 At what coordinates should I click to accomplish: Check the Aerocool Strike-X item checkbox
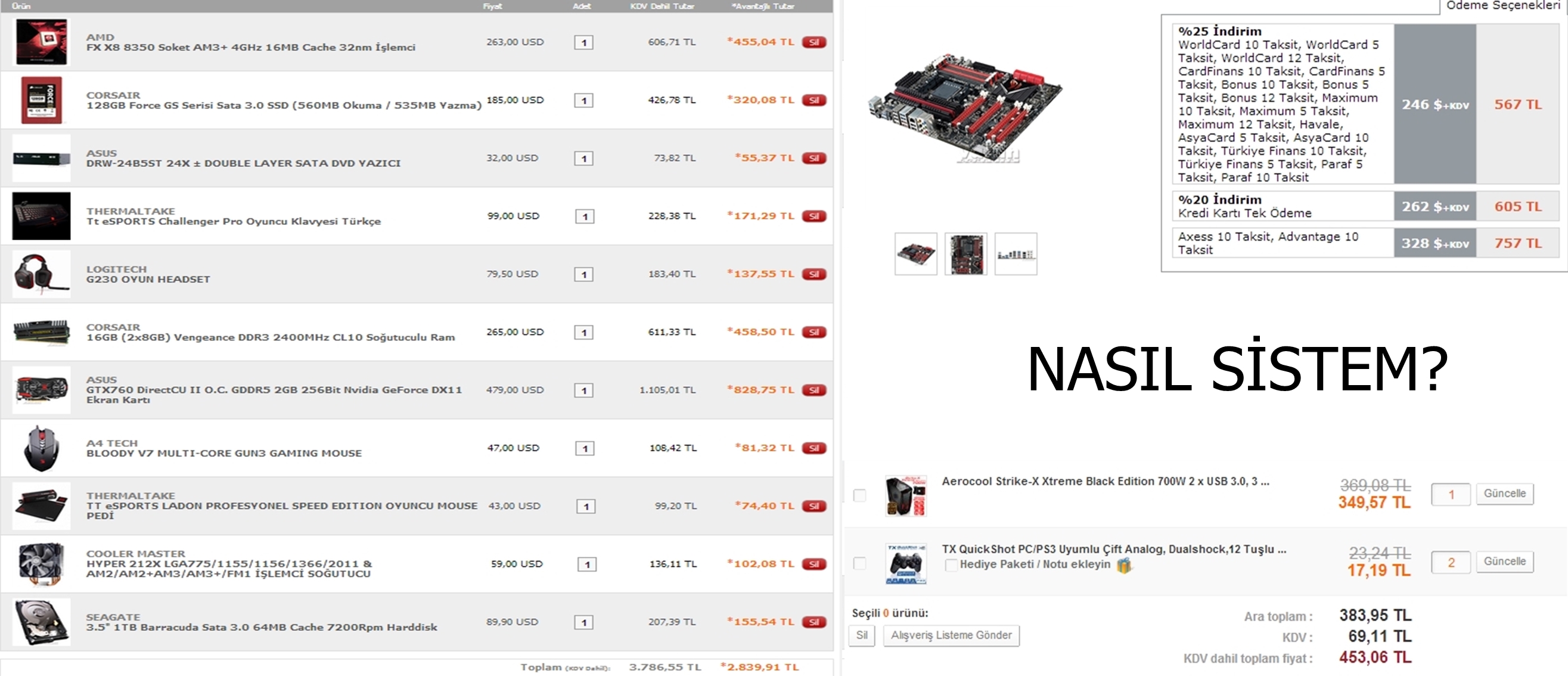859,495
